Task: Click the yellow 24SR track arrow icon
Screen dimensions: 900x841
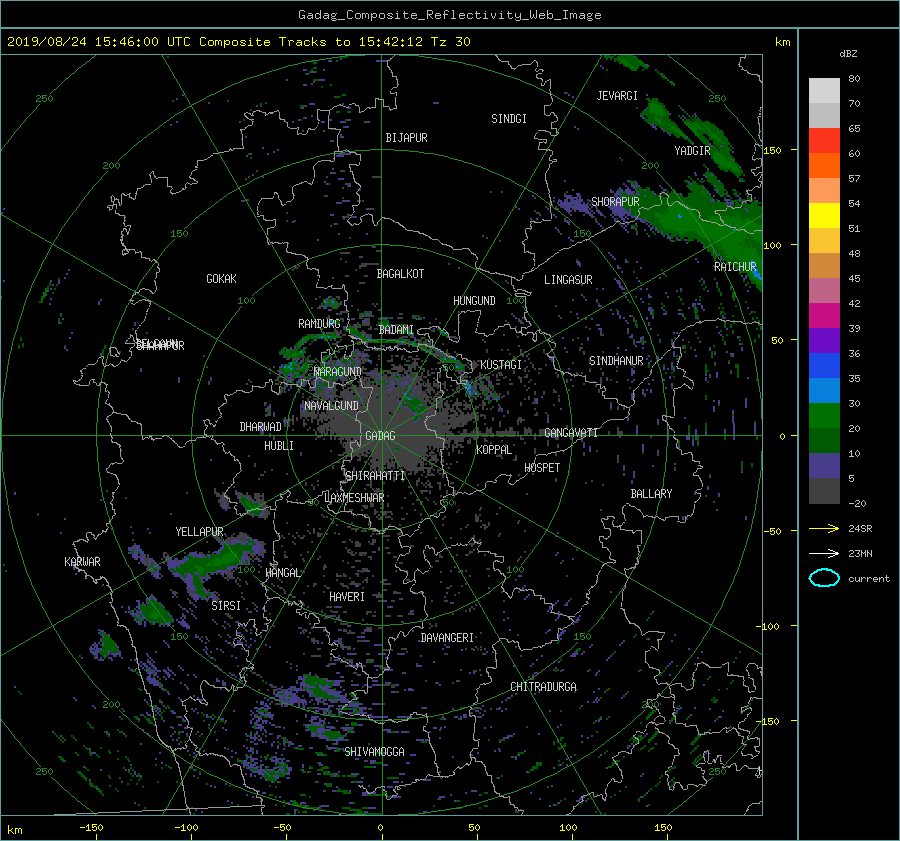Action: 824,528
